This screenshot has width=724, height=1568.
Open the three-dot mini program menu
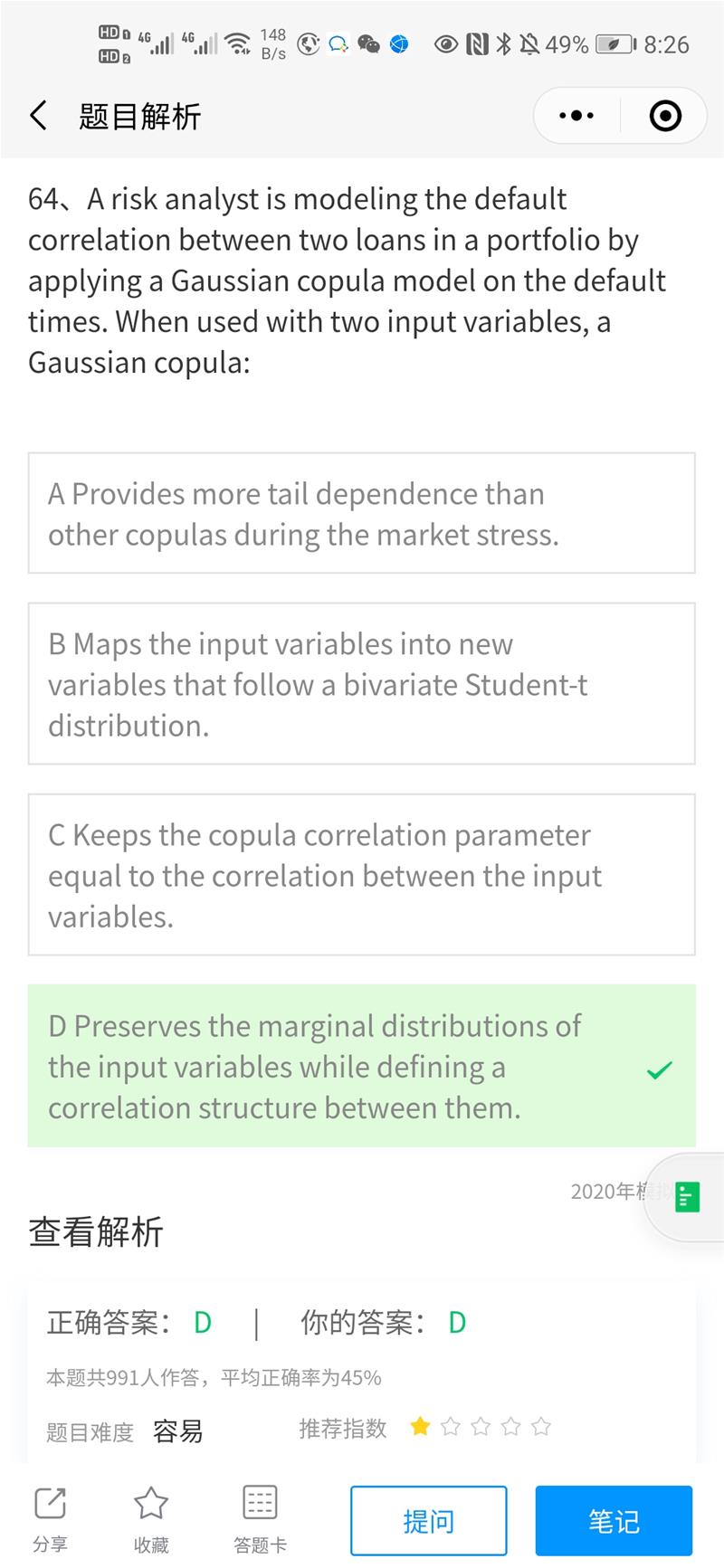point(576,116)
